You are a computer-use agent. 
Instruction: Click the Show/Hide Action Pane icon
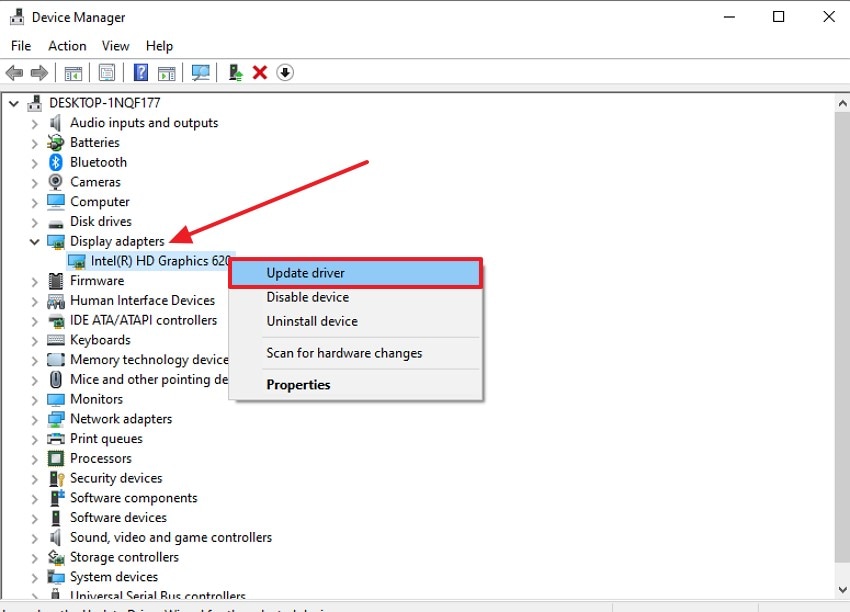(x=166, y=73)
